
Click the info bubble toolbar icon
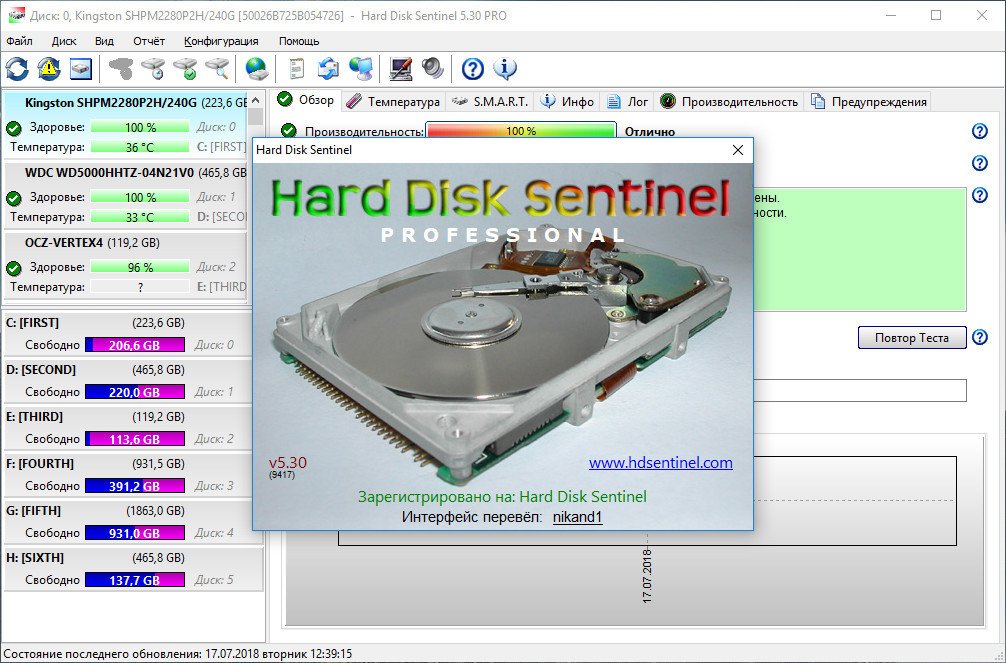click(505, 69)
